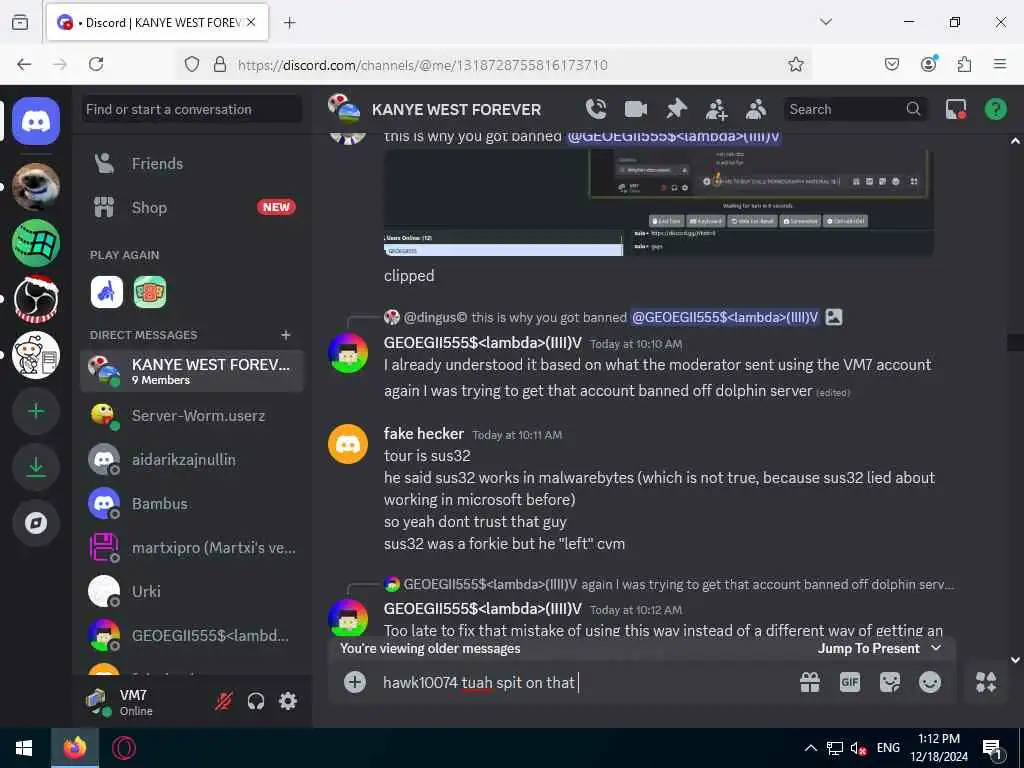Open the Reddit snoo server
Image resolution: width=1024 pixels, height=768 pixels.
(x=36, y=355)
